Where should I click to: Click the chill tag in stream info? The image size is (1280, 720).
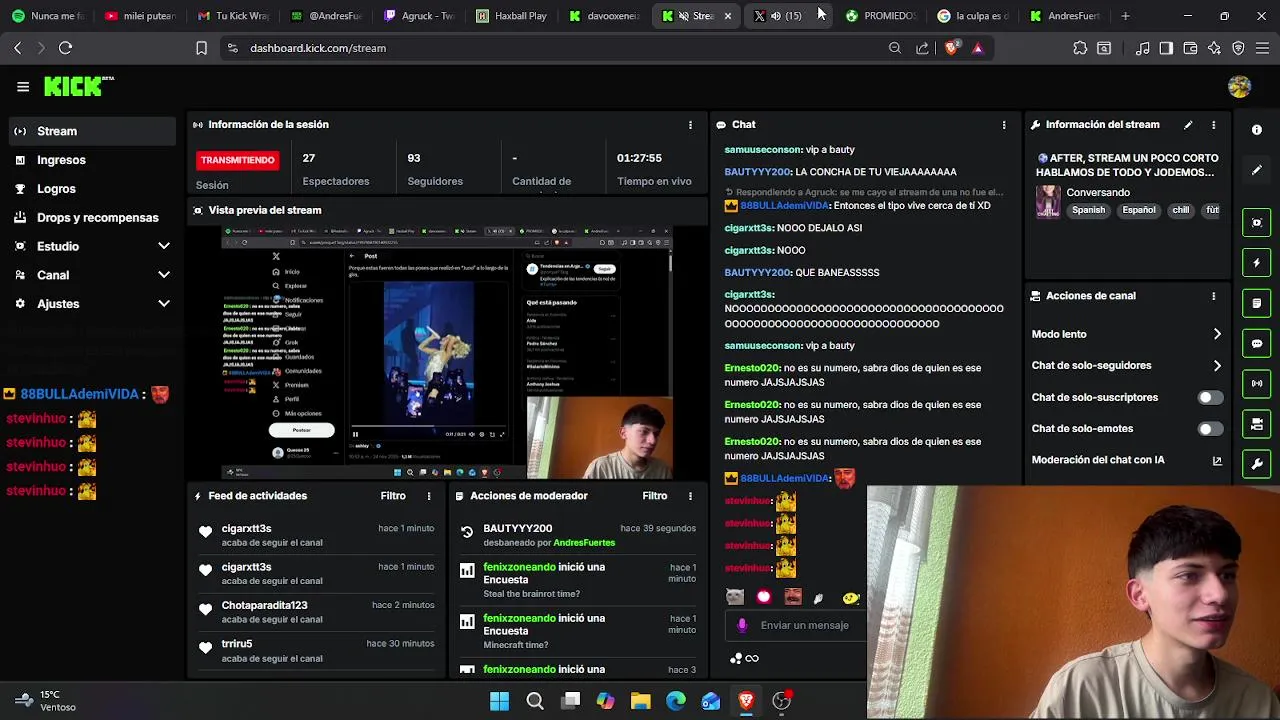(x=1180, y=211)
